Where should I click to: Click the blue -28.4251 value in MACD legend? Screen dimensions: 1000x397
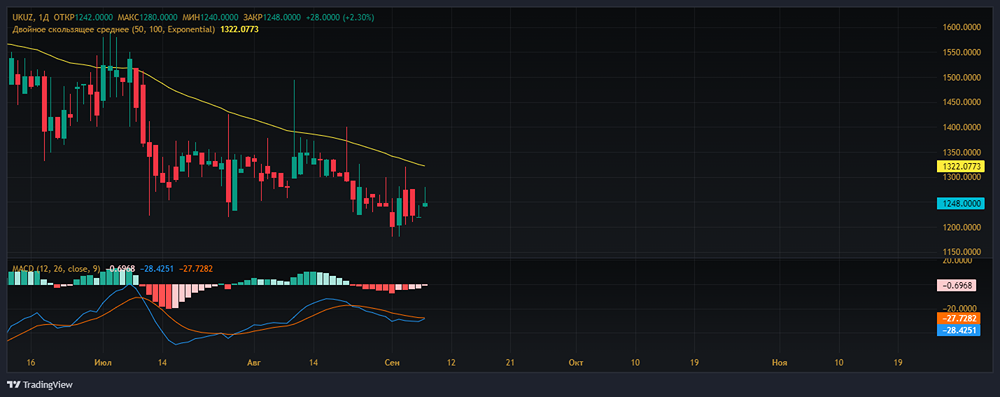156,269
